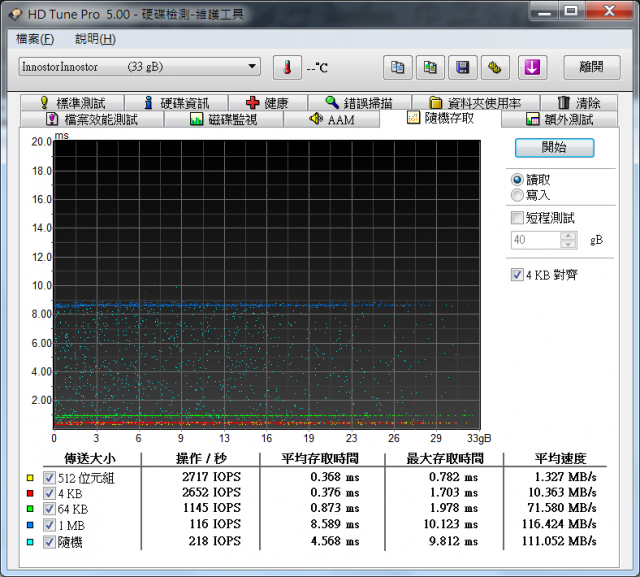Toggle the 4 KB 對齊 alignment checkbox
Image resolution: width=640 pixels, height=577 pixels.
coord(517,275)
